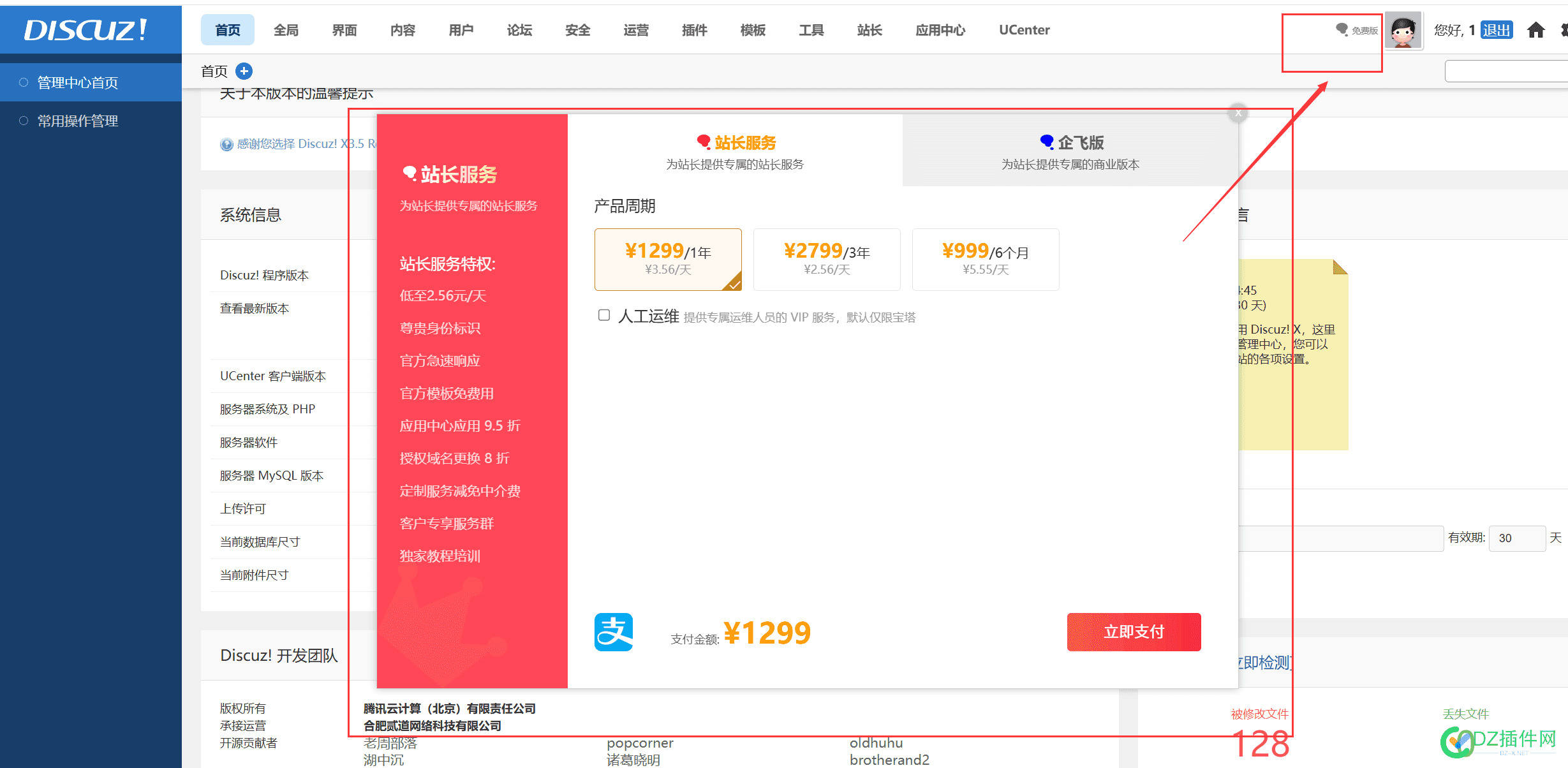
Task: Select 管理中心首页 in the sidebar
Action: tap(91, 82)
